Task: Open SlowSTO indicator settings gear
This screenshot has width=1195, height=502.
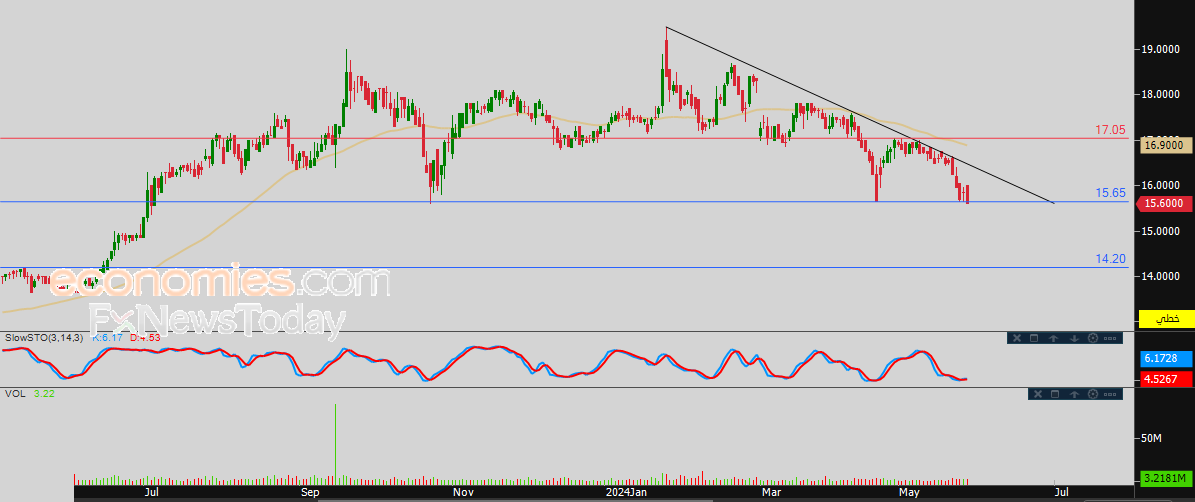Action: pos(1092,338)
